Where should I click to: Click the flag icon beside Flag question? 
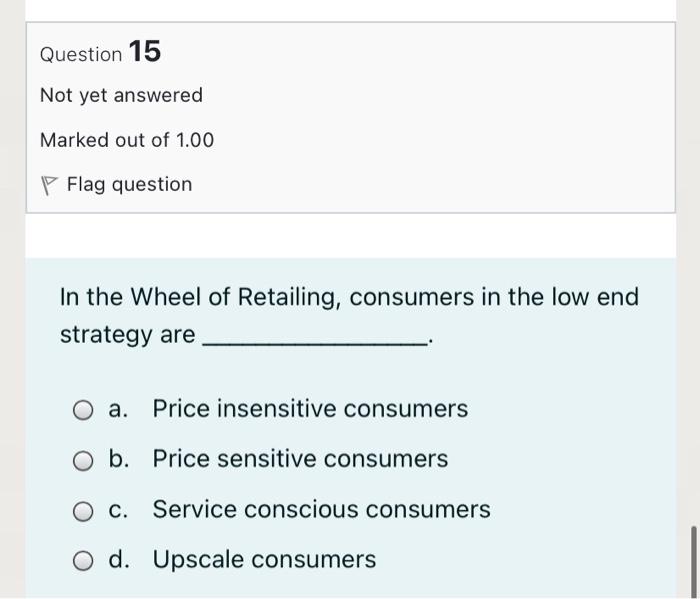point(49,185)
